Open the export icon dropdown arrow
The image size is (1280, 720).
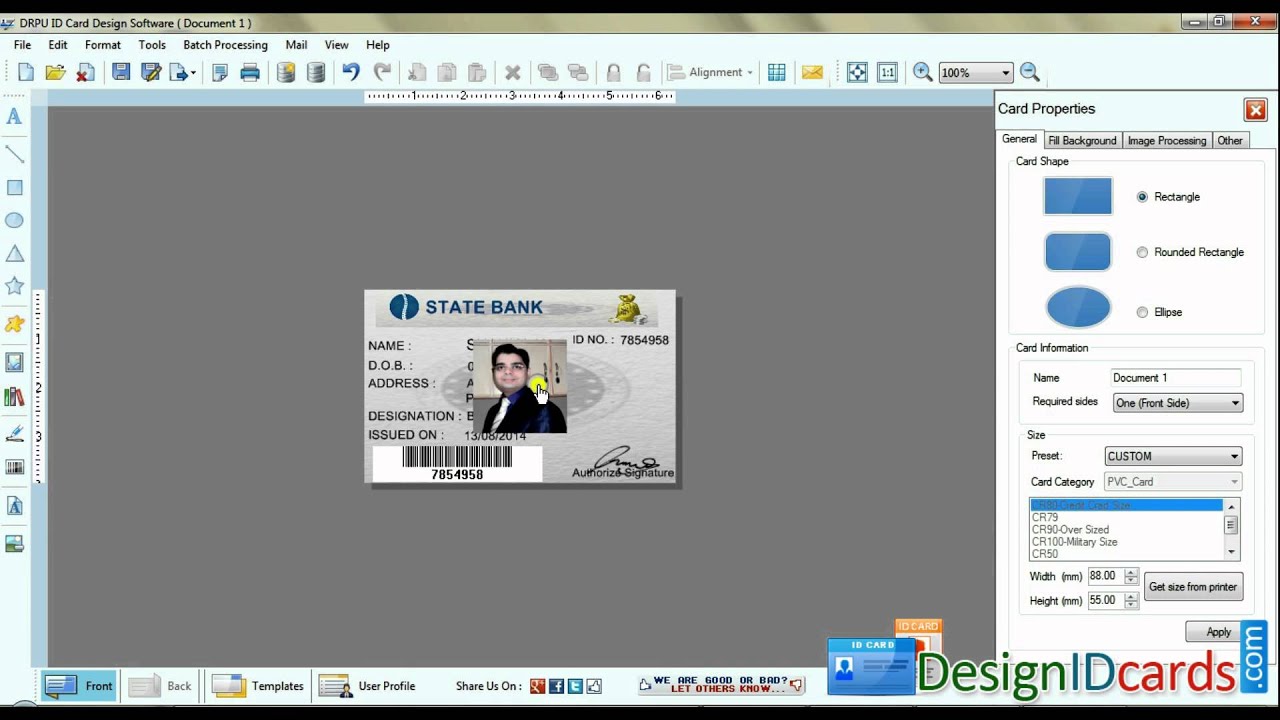coord(193,73)
